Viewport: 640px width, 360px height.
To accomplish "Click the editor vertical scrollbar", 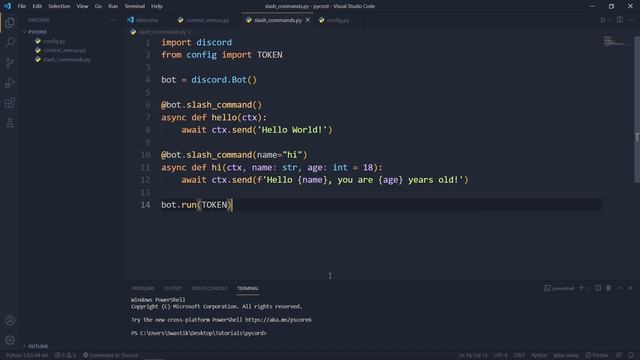I will pyautogui.click(x=637, y=110).
